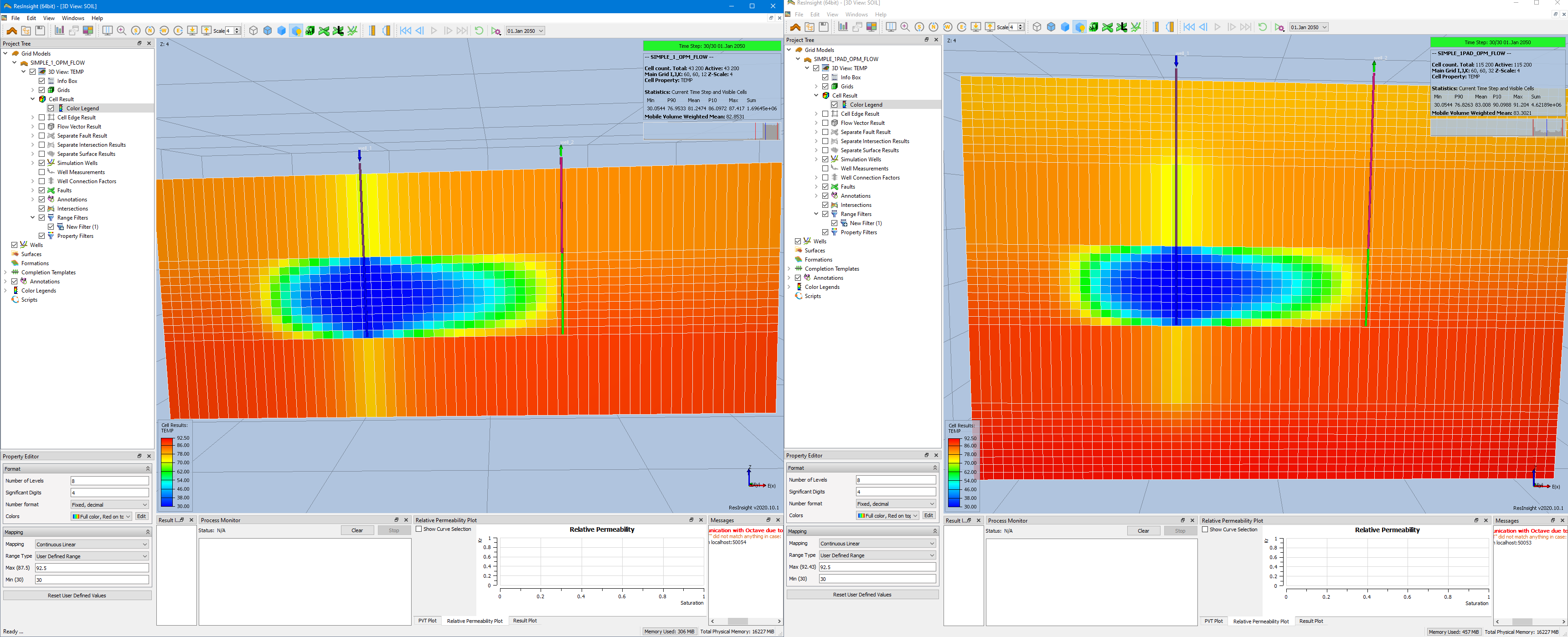This screenshot has width=1568, height=637.
Task: Open the Windows menu
Action: [x=73, y=18]
